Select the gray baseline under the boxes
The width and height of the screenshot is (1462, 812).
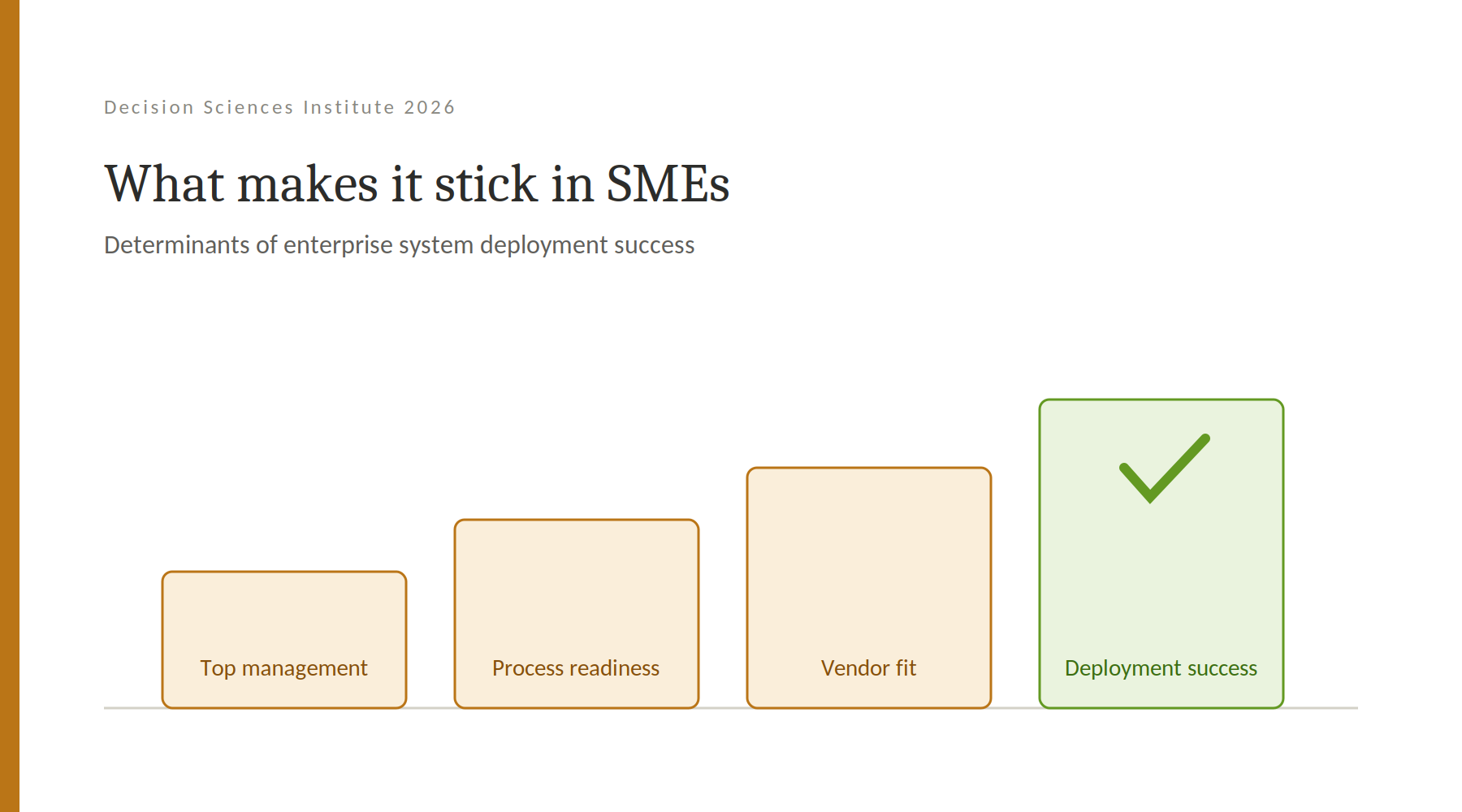tap(731, 708)
